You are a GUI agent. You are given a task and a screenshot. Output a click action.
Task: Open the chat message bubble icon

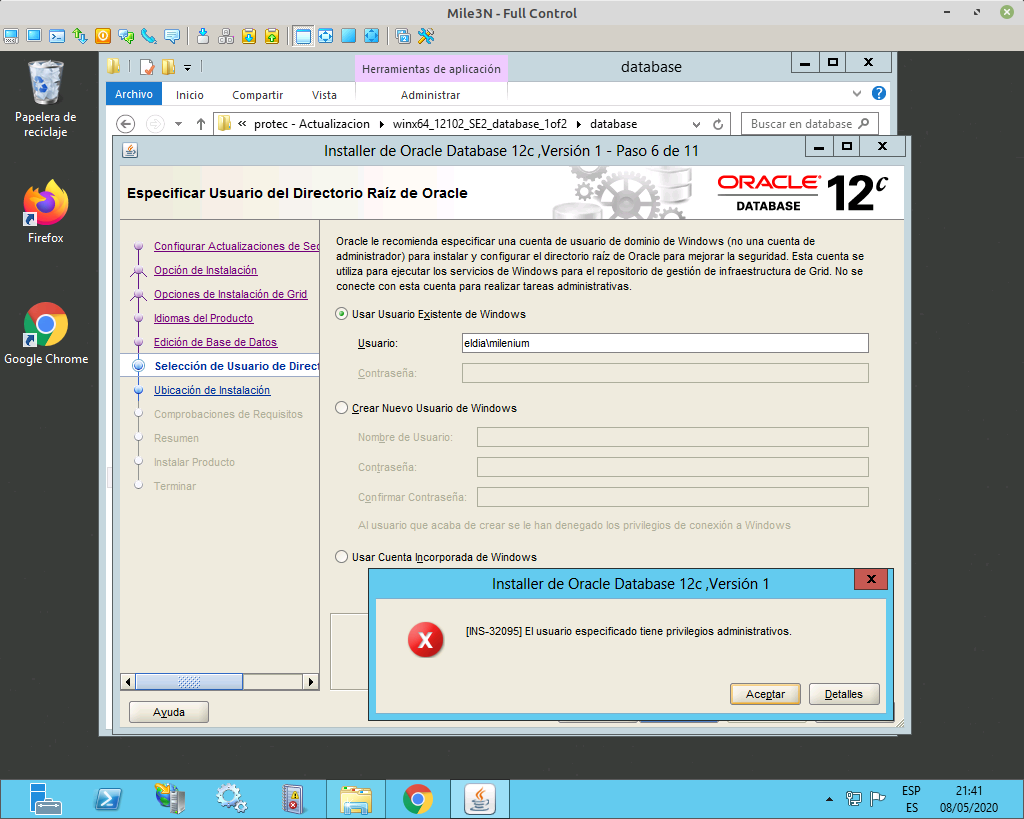171,36
